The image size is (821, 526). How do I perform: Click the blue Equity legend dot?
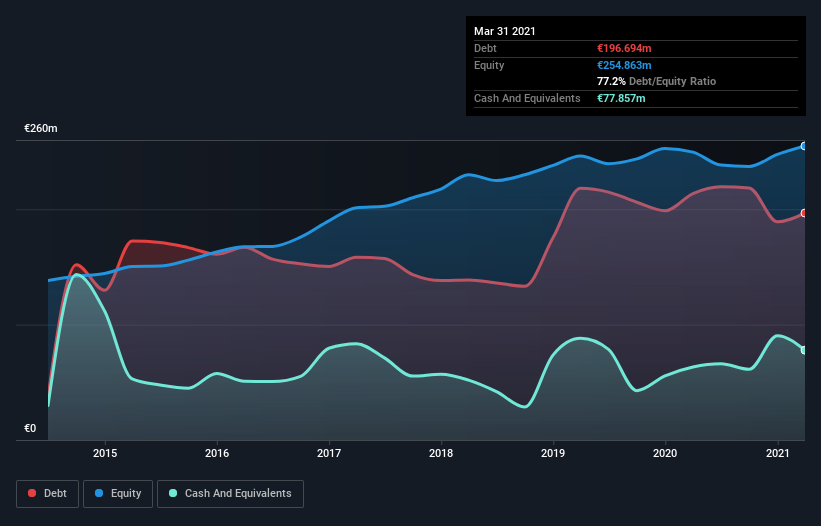(99, 493)
